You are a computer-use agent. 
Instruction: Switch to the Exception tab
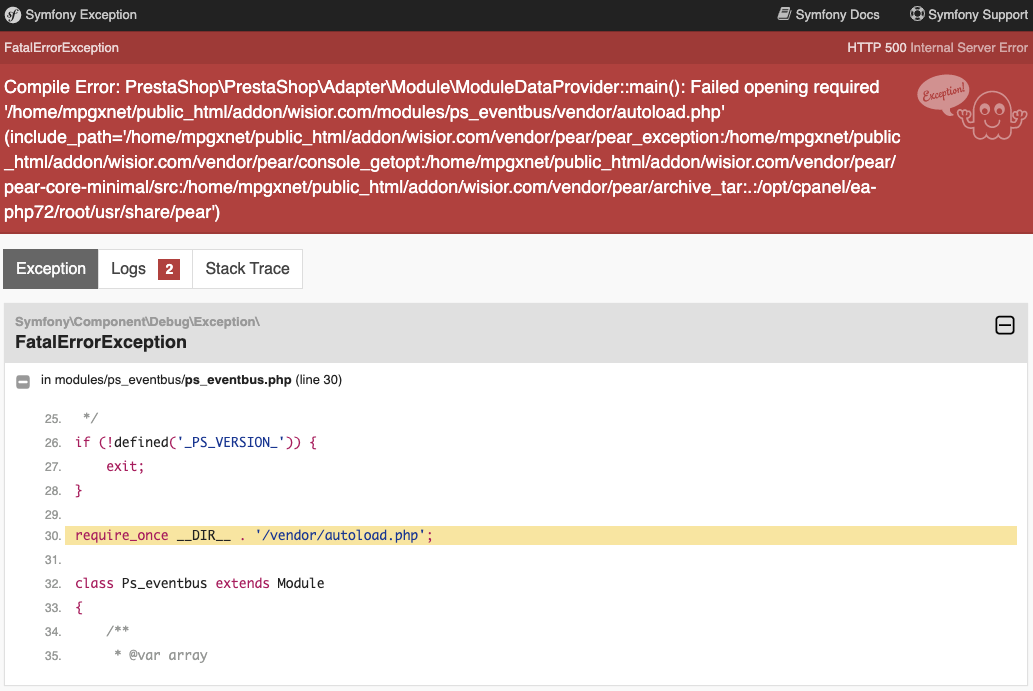51,269
